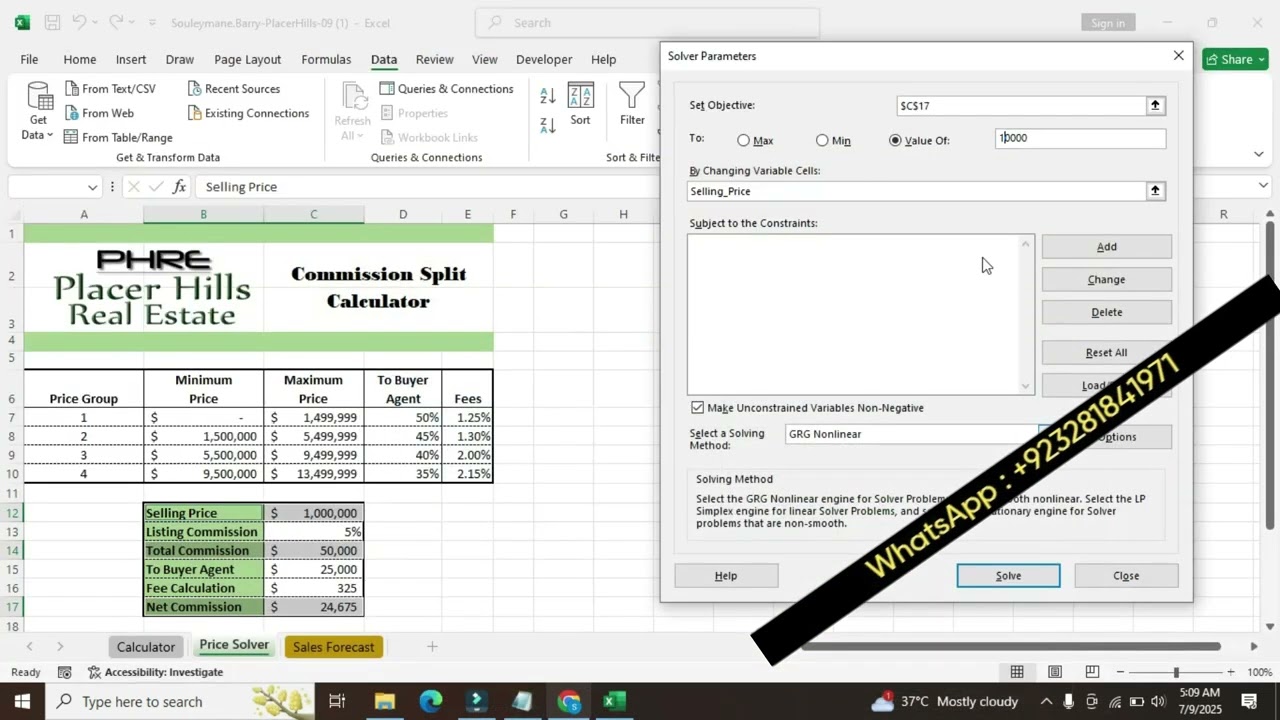
Task: Select From Table/Range command
Action: (118, 137)
